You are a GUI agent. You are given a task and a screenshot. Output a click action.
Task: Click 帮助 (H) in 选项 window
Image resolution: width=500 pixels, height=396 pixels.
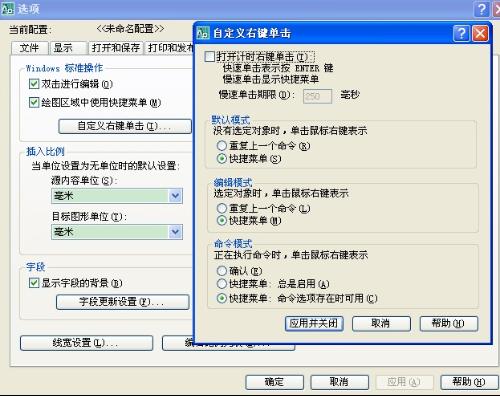(x=469, y=382)
